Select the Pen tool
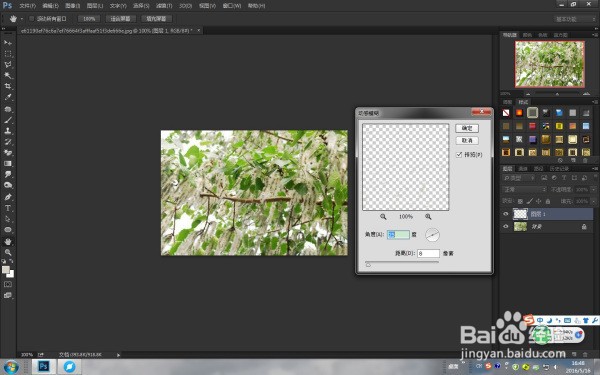Screen dimensions: 600x375 (x=8, y=197)
